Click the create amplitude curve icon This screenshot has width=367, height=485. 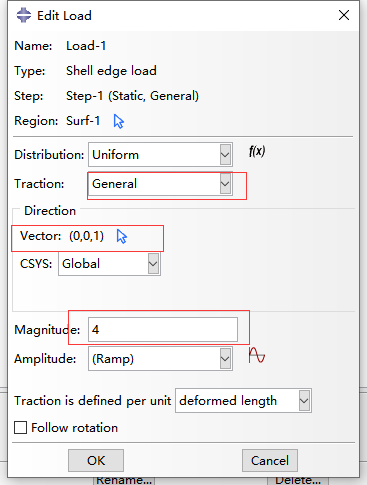[x=257, y=355]
